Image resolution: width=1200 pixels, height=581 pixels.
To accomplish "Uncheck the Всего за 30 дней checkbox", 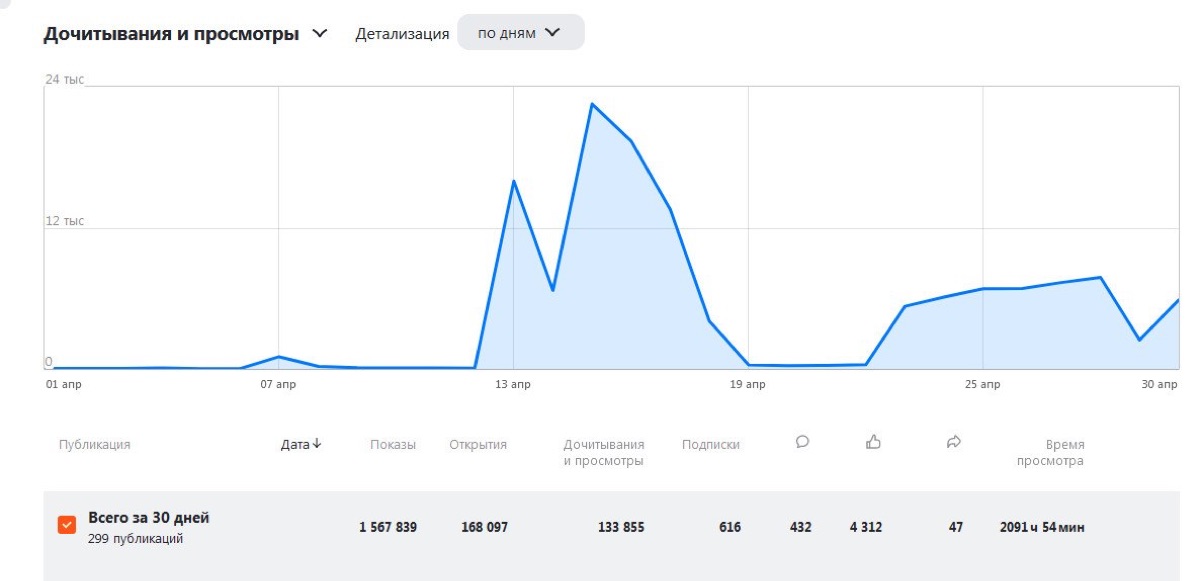I will 67,525.
